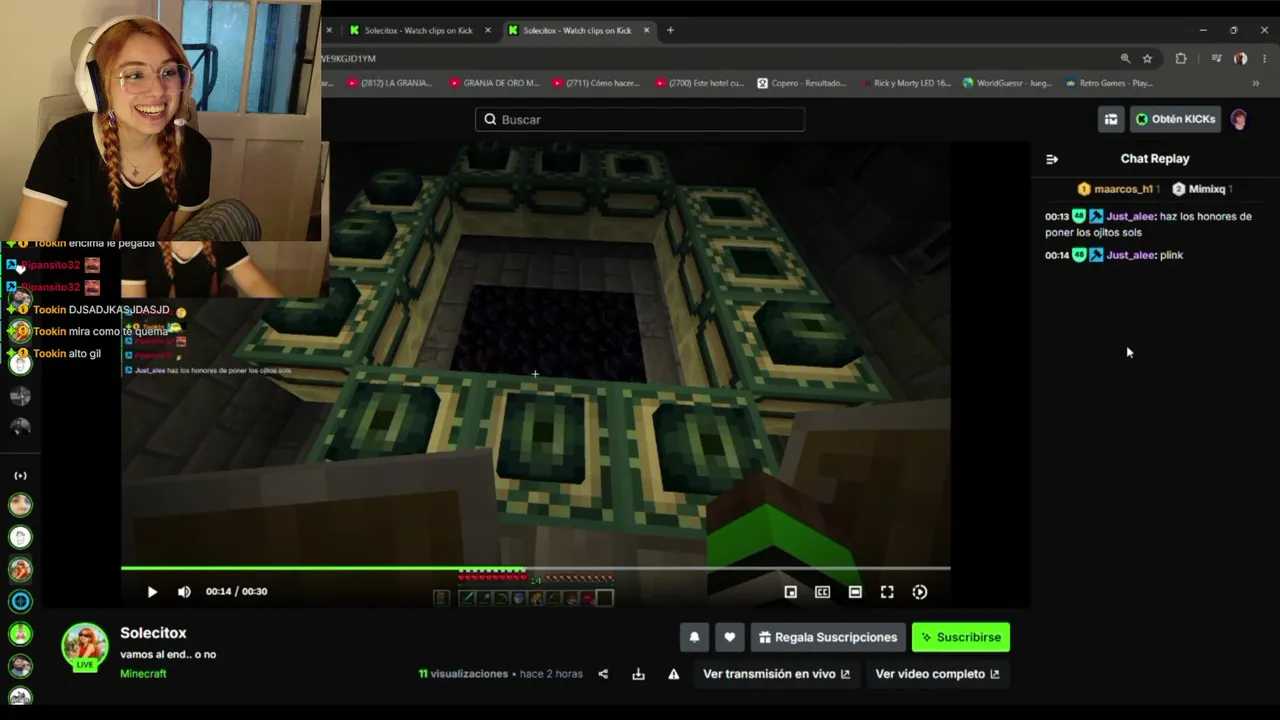Viewport: 1280px width, 720px height.
Task: Close the first Solecitox tab
Action: pos(488,30)
